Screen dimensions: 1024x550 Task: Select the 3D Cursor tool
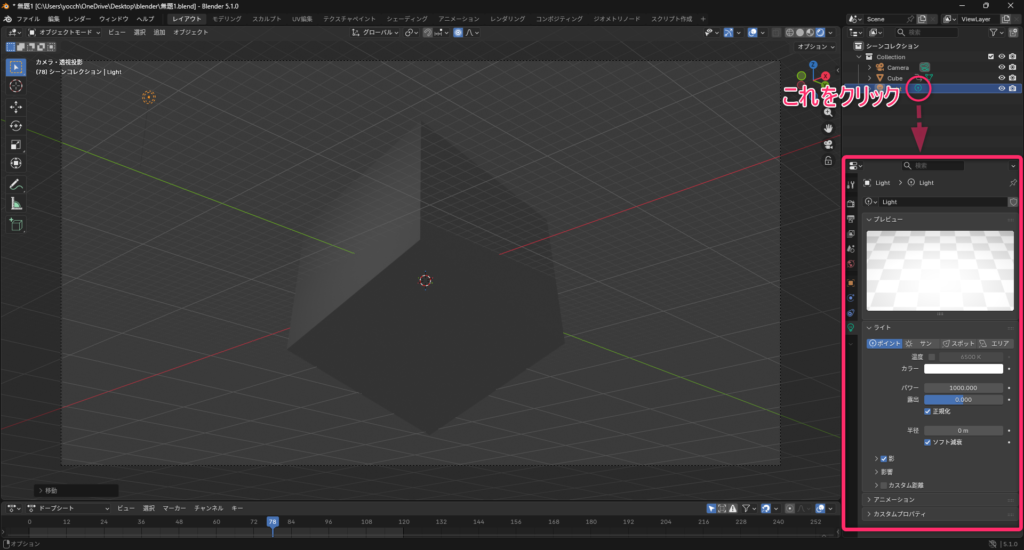(16, 86)
